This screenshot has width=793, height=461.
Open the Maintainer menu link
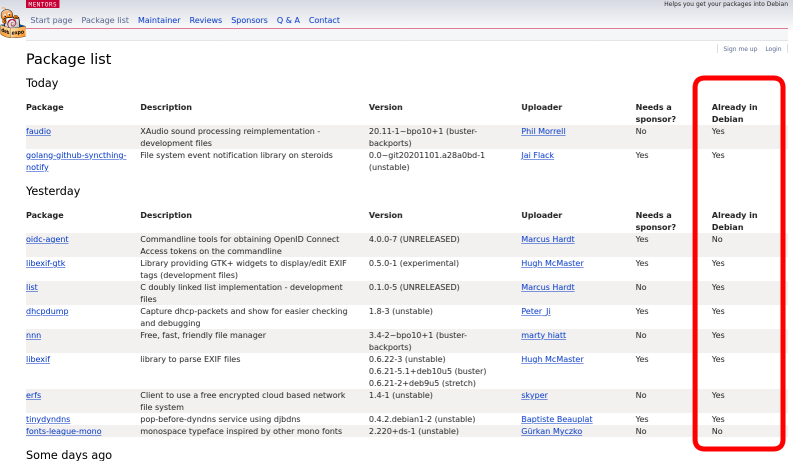(159, 20)
